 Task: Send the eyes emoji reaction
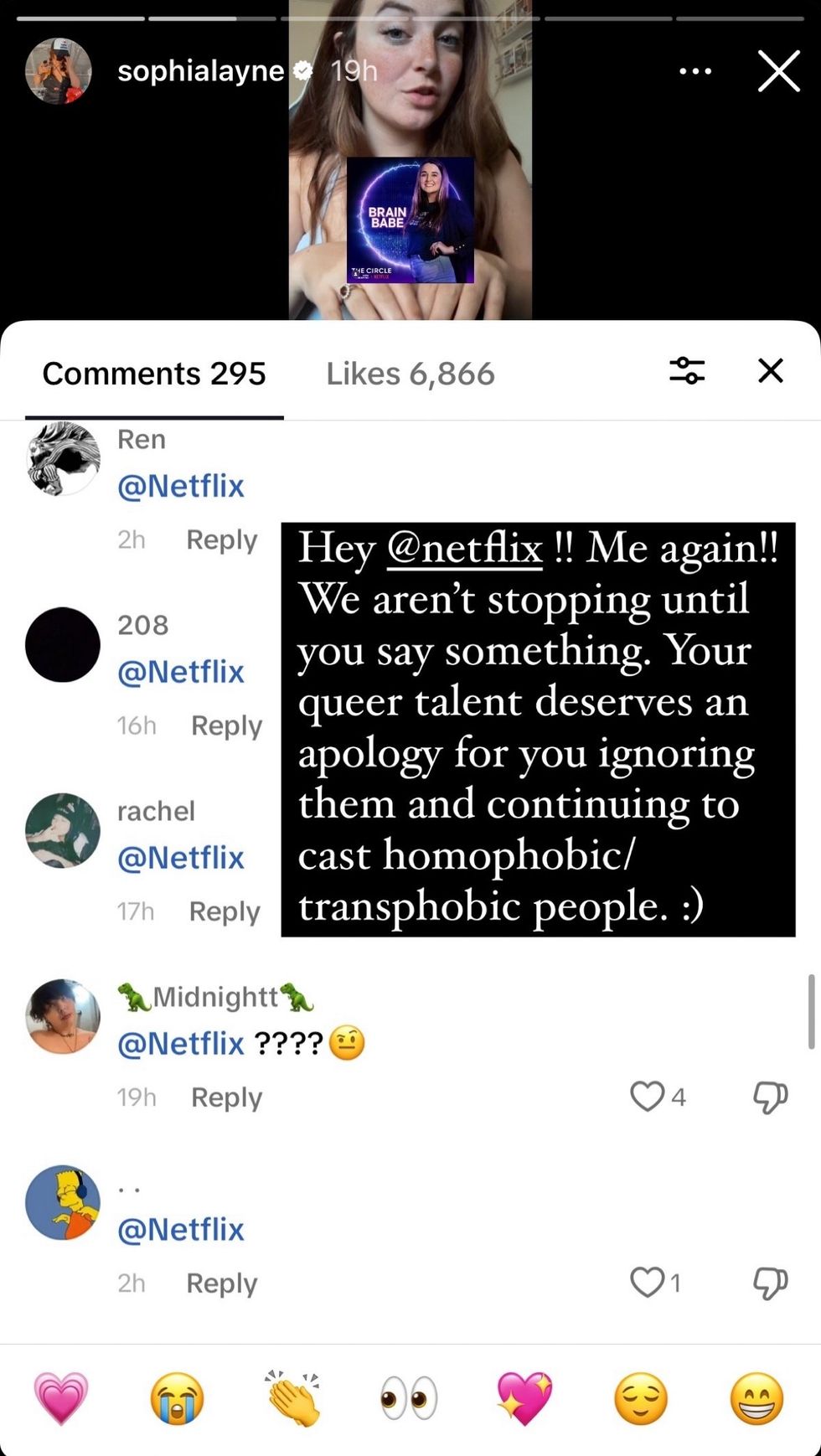409,1398
